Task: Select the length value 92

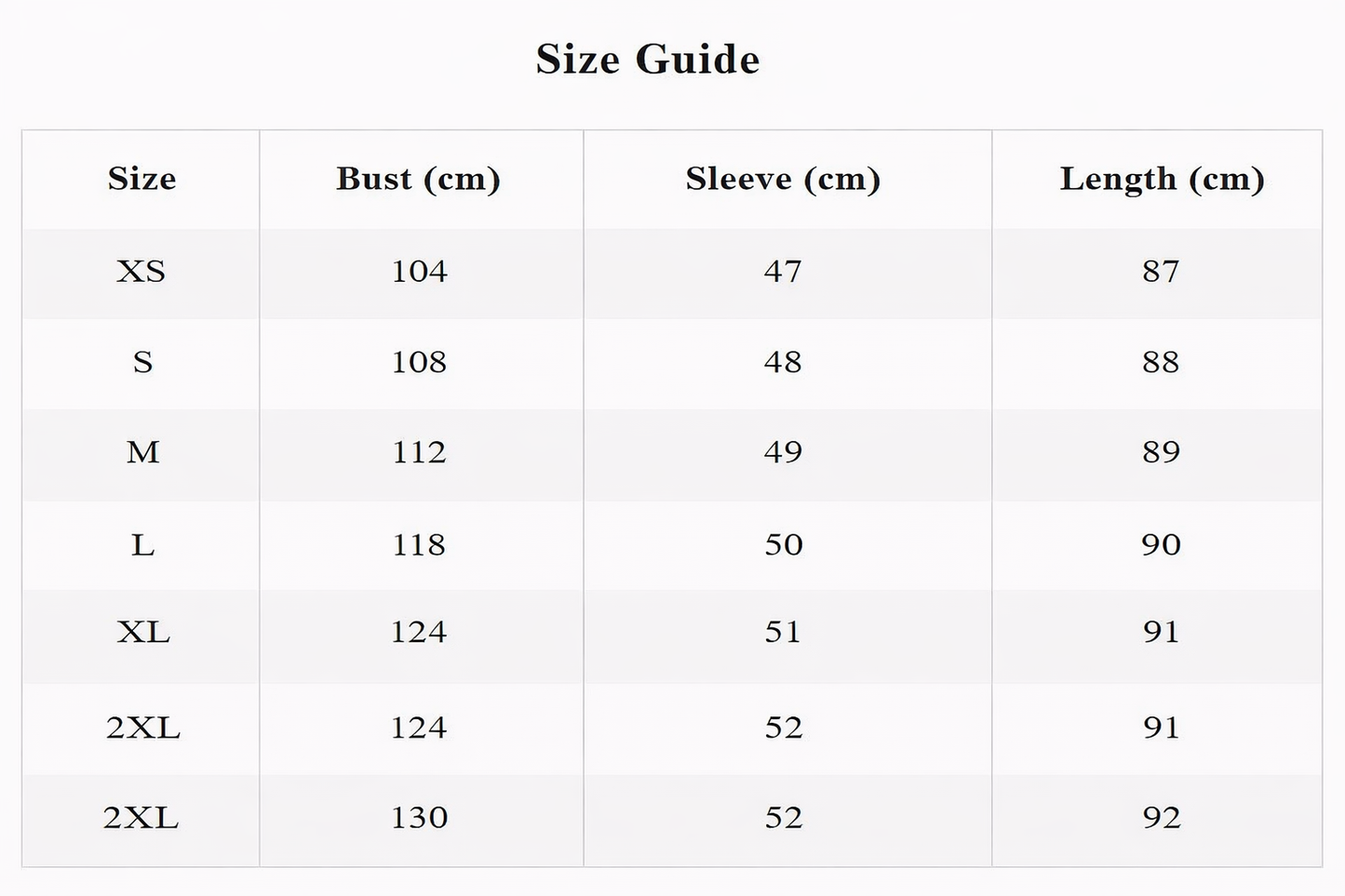Action: pos(1161,818)
